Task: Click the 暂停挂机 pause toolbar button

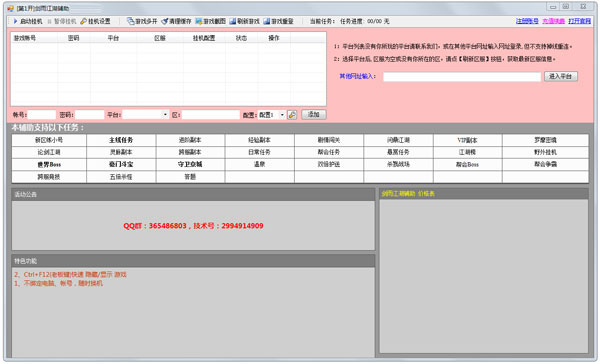Action: tap(62, 21)
